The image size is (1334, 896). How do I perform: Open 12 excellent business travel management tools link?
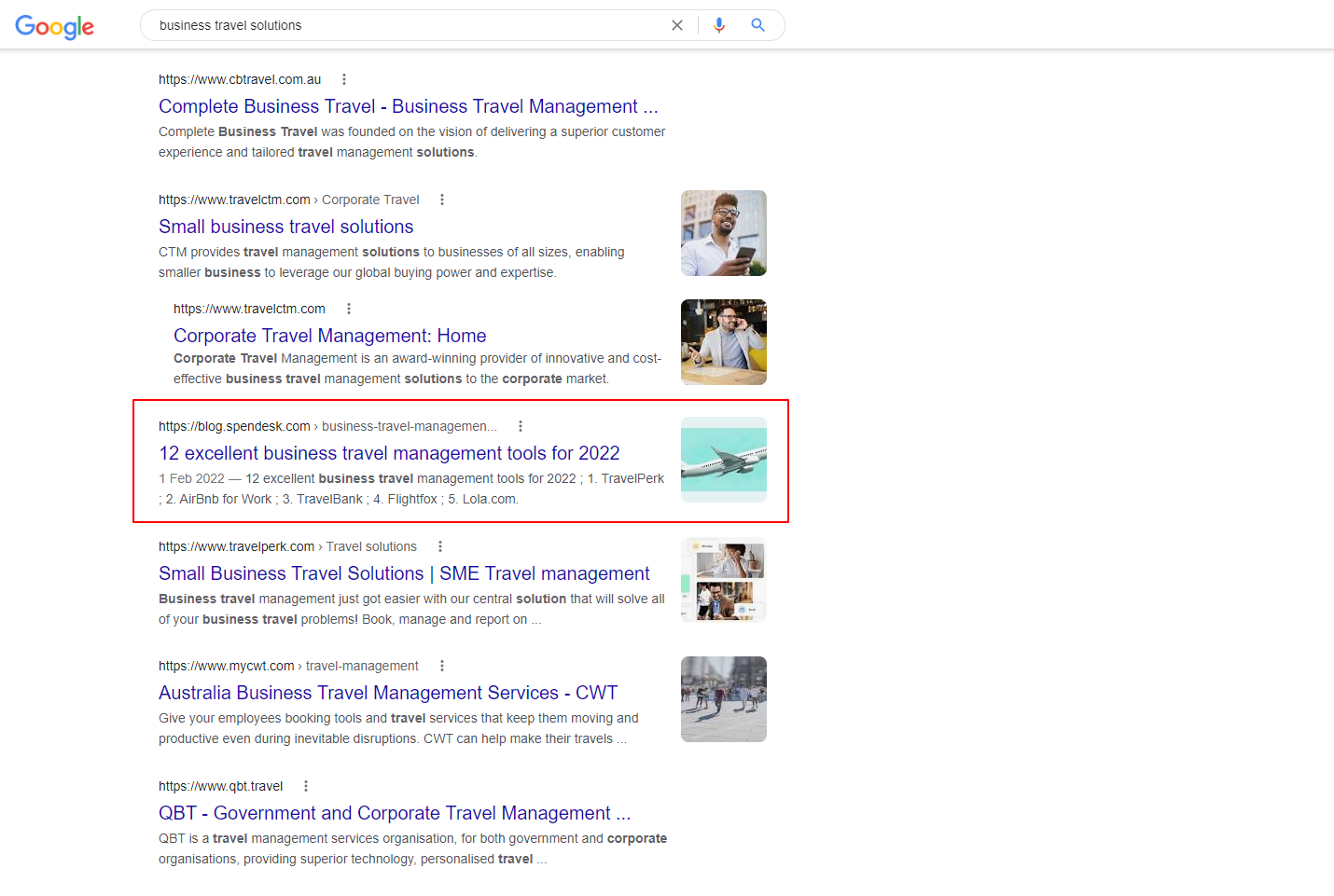pyautogui.click(x=389, y=453)
